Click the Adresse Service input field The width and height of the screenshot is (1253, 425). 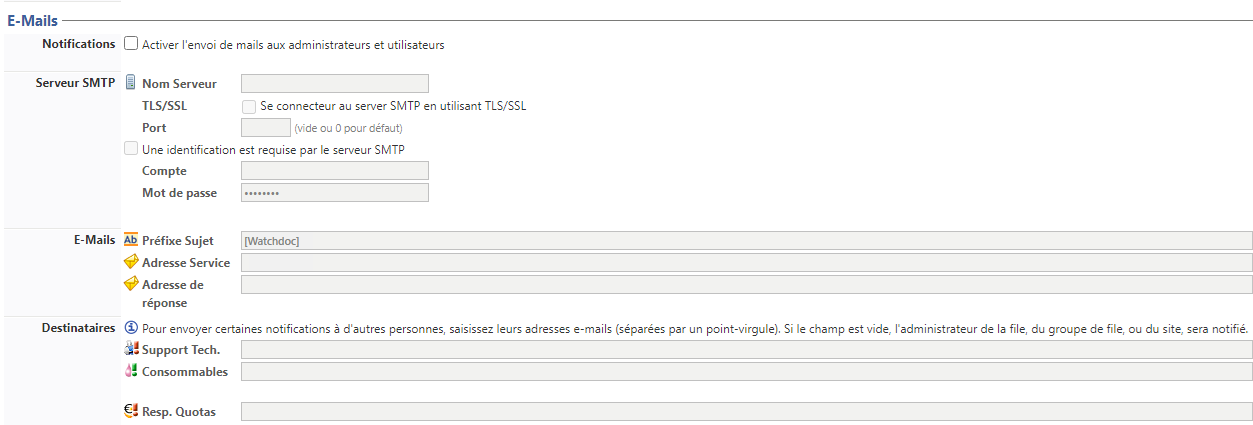[746, 262]
